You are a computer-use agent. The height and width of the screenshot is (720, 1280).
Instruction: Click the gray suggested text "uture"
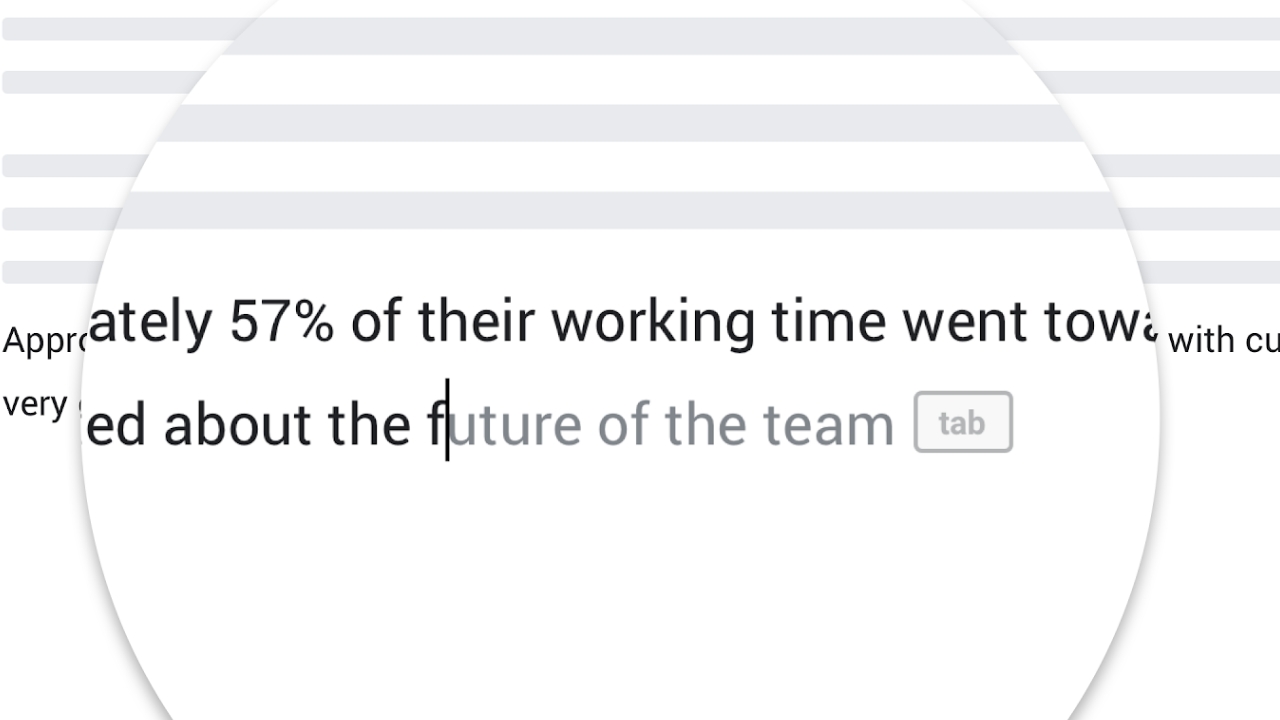click(x=515, y=425)
